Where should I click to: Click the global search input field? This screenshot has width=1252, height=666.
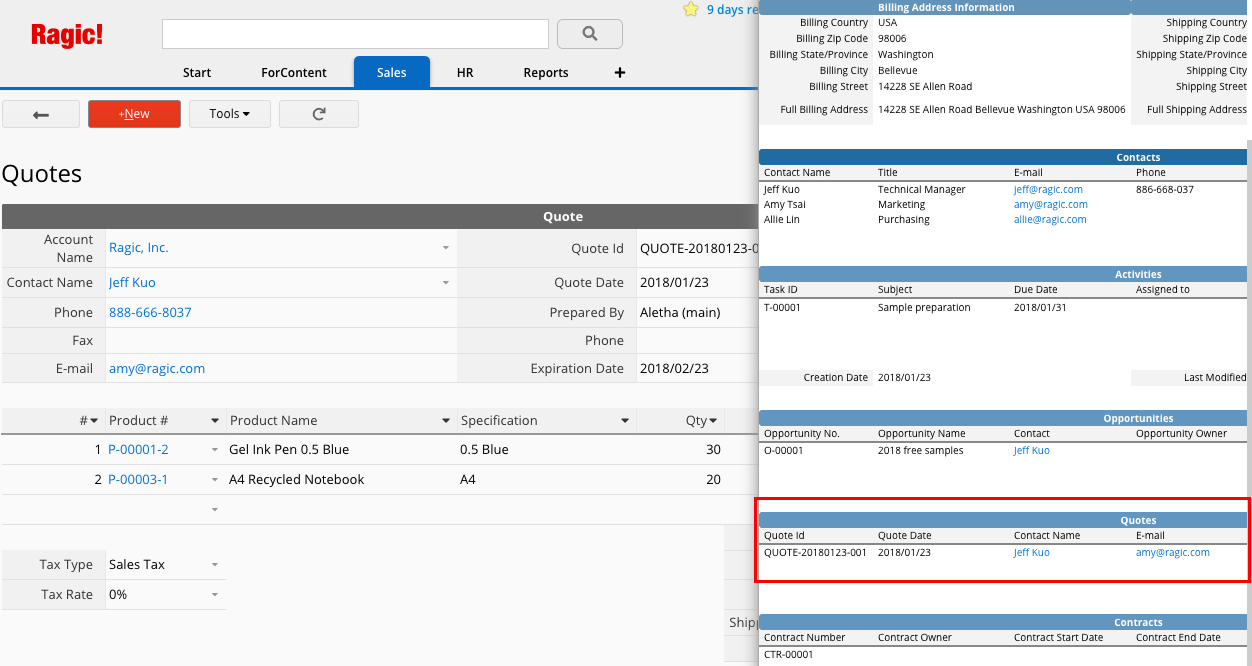[x=355, y=34]
